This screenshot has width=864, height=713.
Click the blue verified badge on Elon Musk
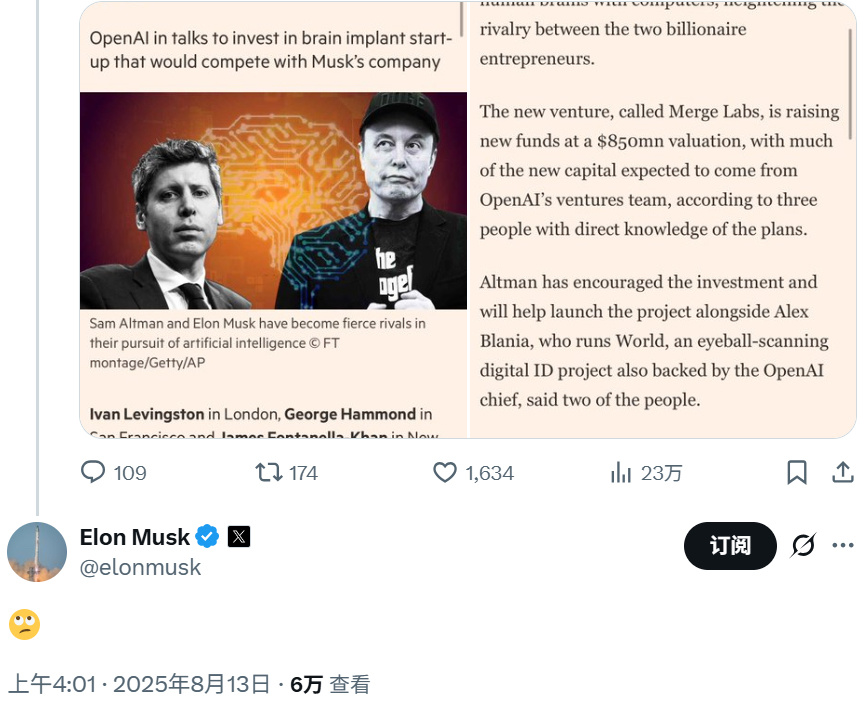(207, 537)
